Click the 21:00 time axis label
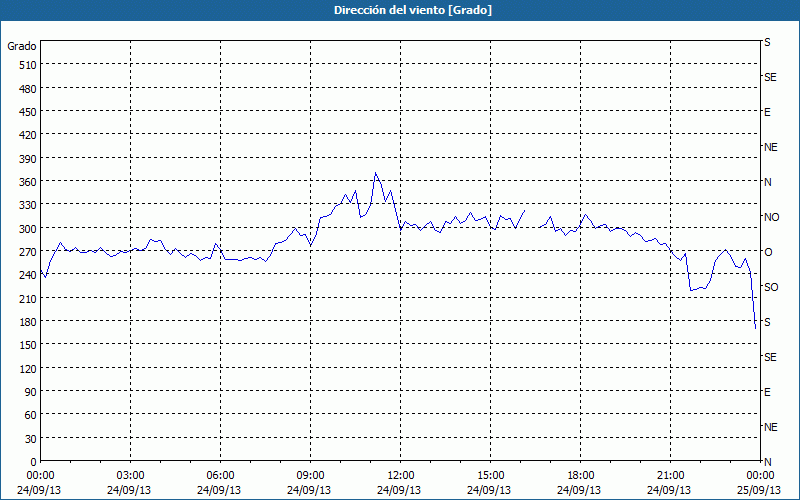Viewport: 800px width, 500px height. pos(670,476)
